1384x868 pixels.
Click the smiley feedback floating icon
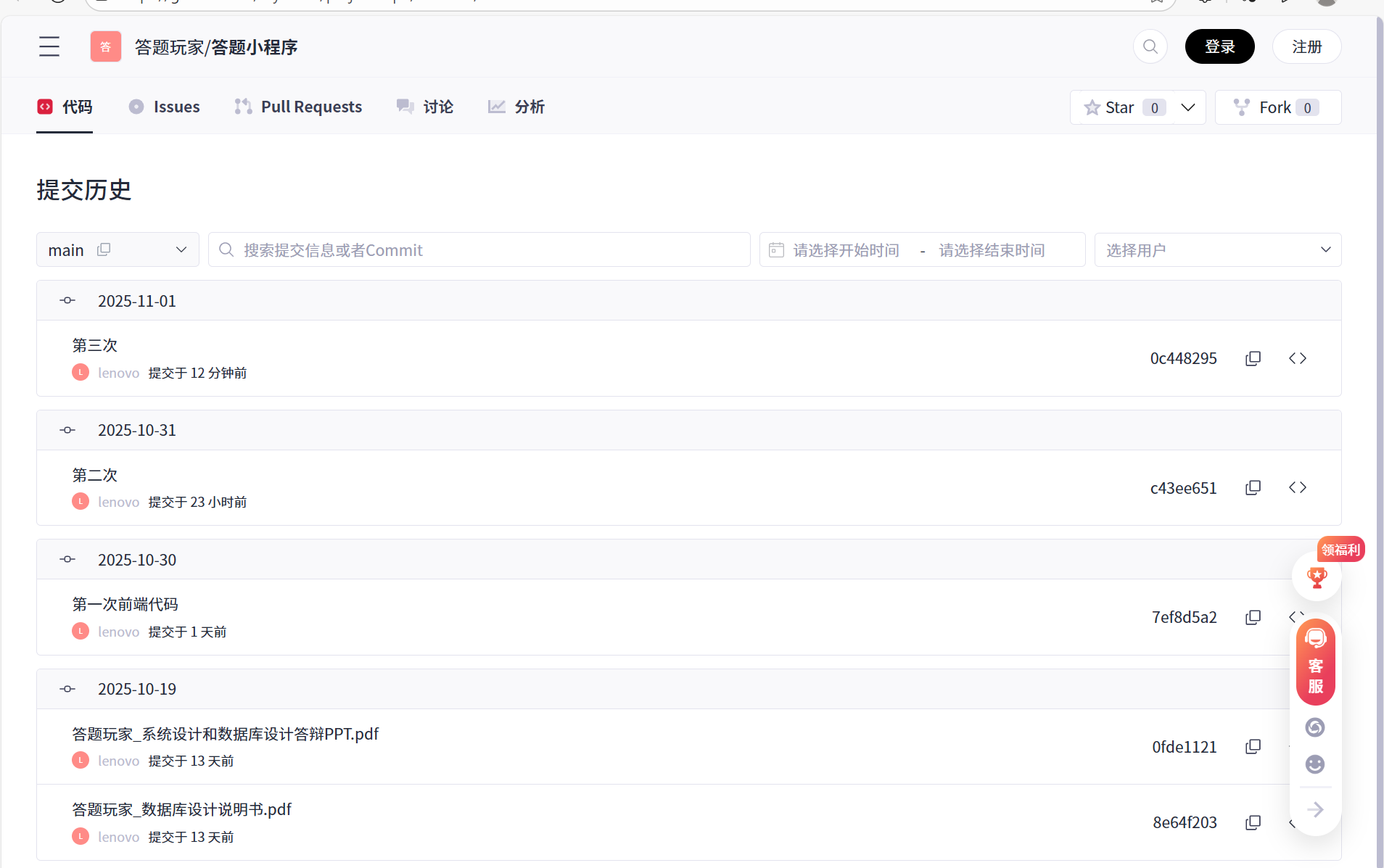tap(1315, 764)
